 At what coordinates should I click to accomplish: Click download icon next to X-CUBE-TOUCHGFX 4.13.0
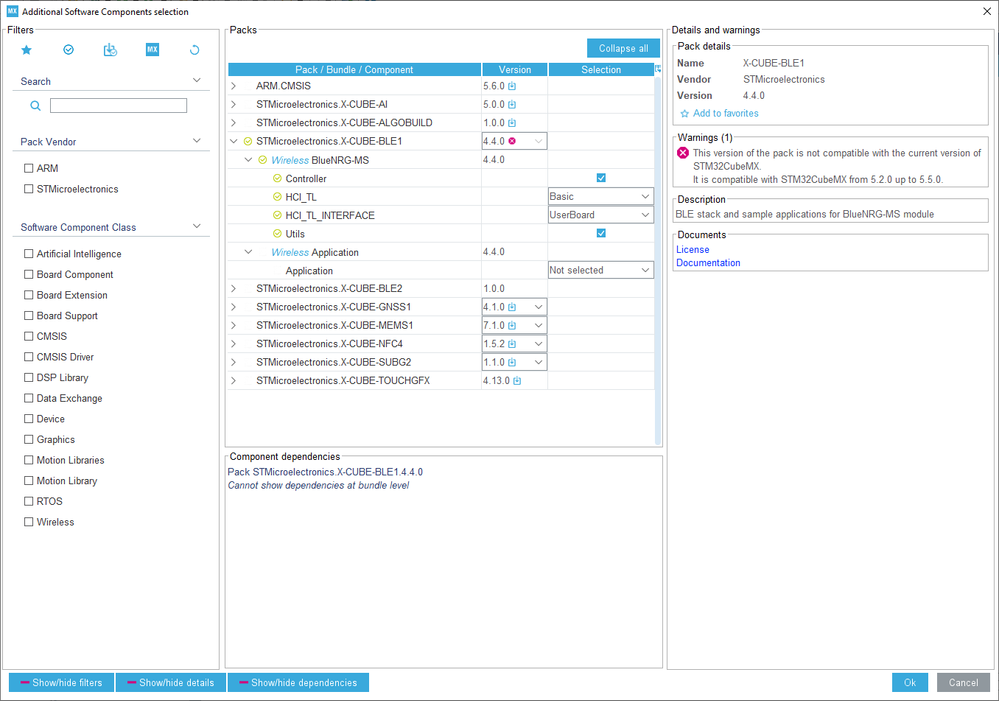tap(517, 381)
